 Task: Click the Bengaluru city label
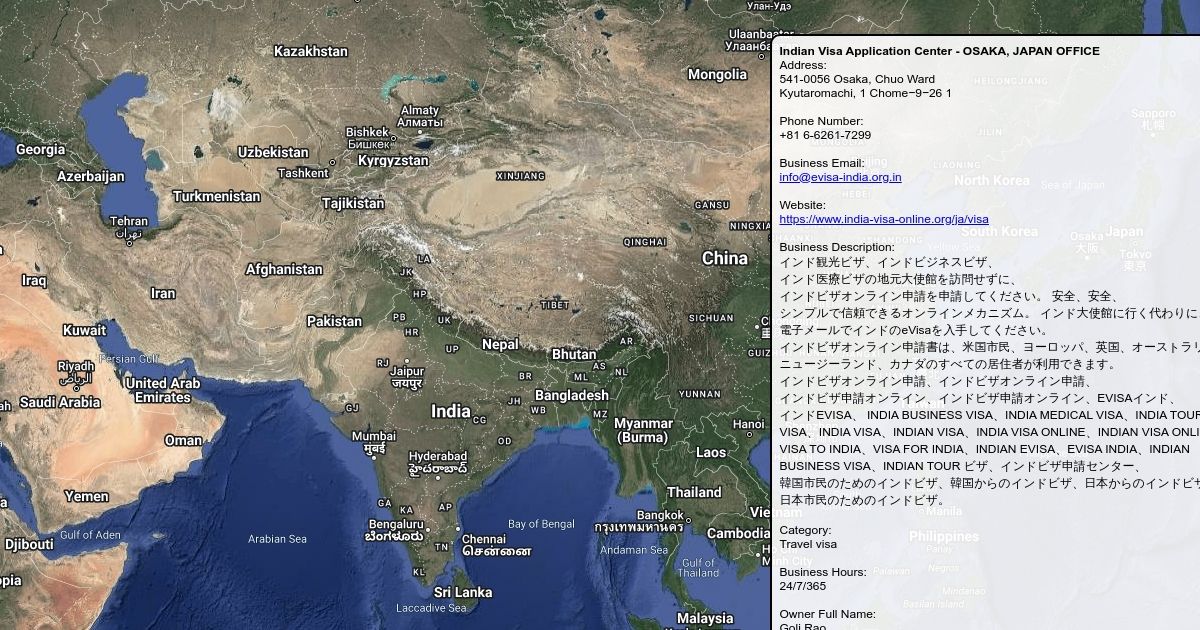[397, 529]
